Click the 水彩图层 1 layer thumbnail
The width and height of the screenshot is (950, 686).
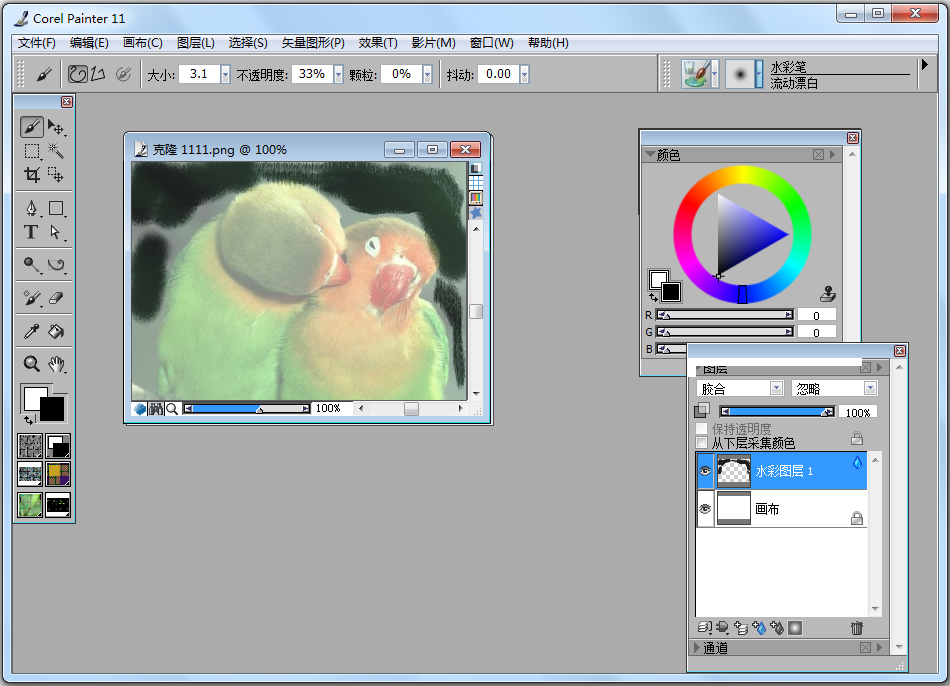(735, 472)
